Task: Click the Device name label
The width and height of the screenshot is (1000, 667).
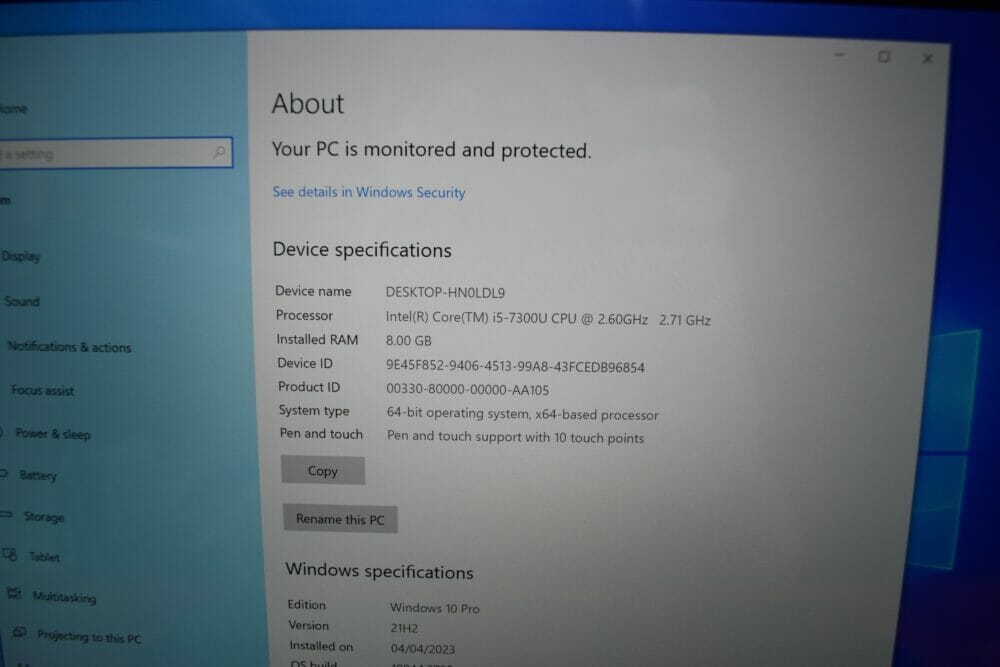Action: point(313,291)
